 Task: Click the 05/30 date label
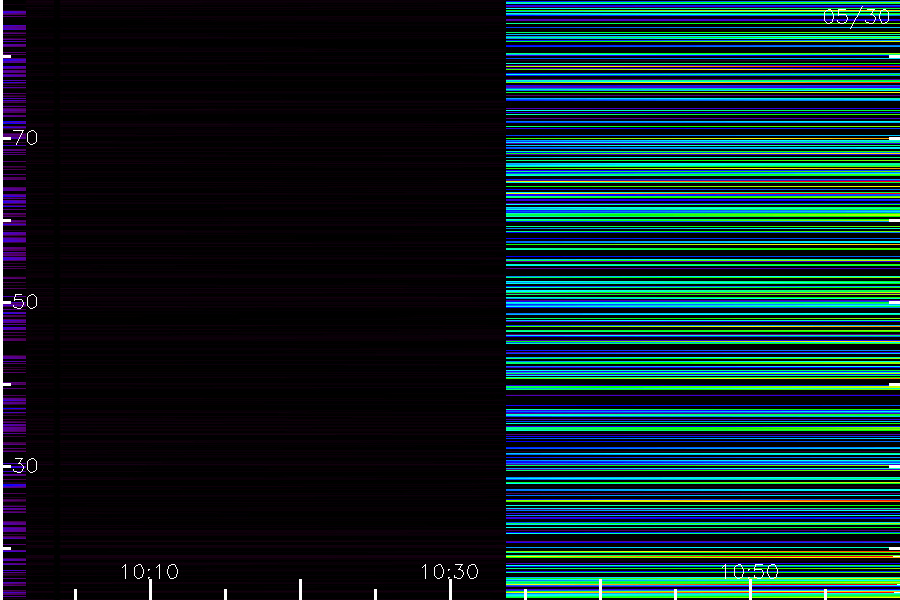(x=856, y=17)
